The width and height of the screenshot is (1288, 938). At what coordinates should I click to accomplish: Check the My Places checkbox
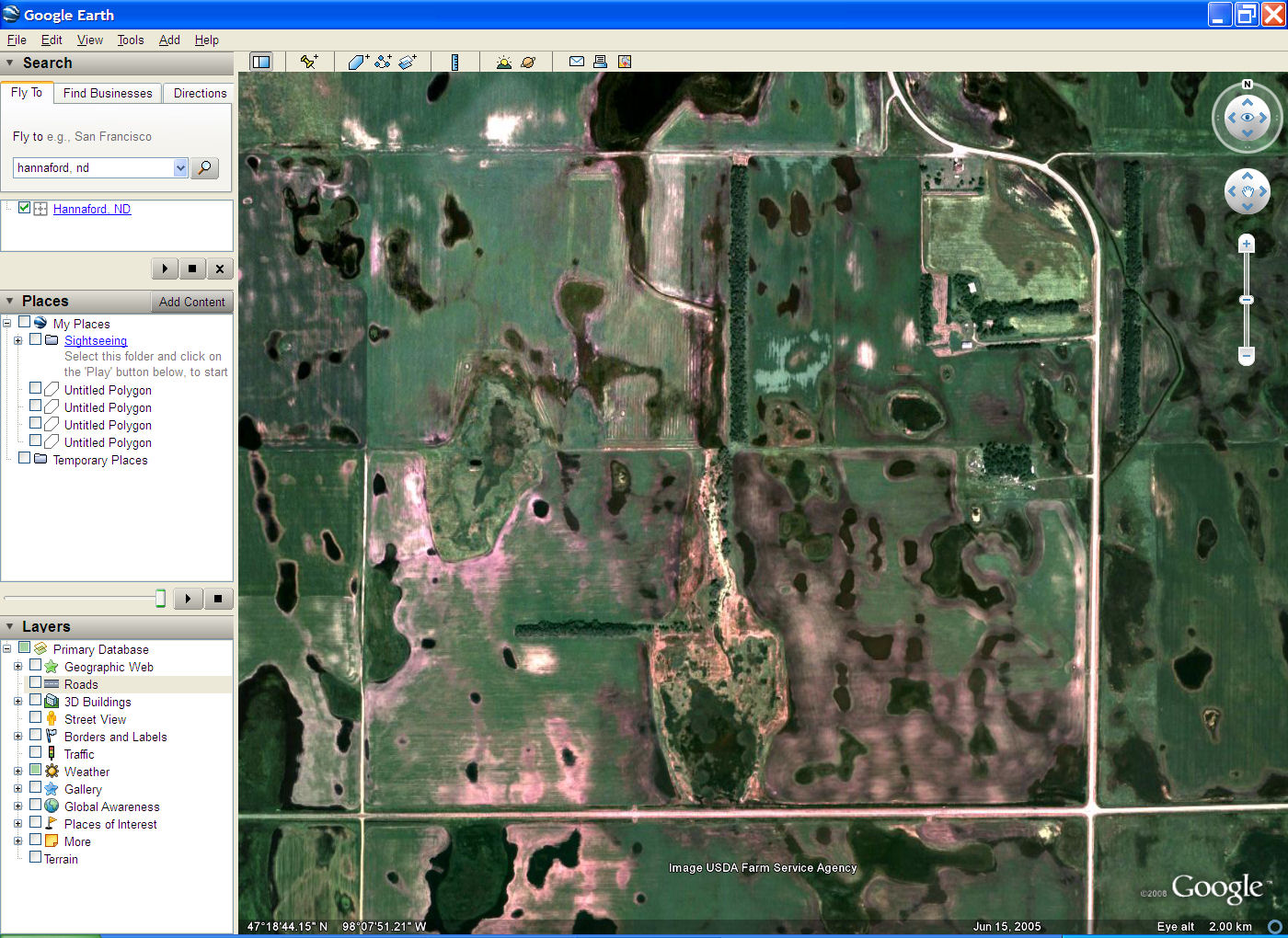[25, 323]
